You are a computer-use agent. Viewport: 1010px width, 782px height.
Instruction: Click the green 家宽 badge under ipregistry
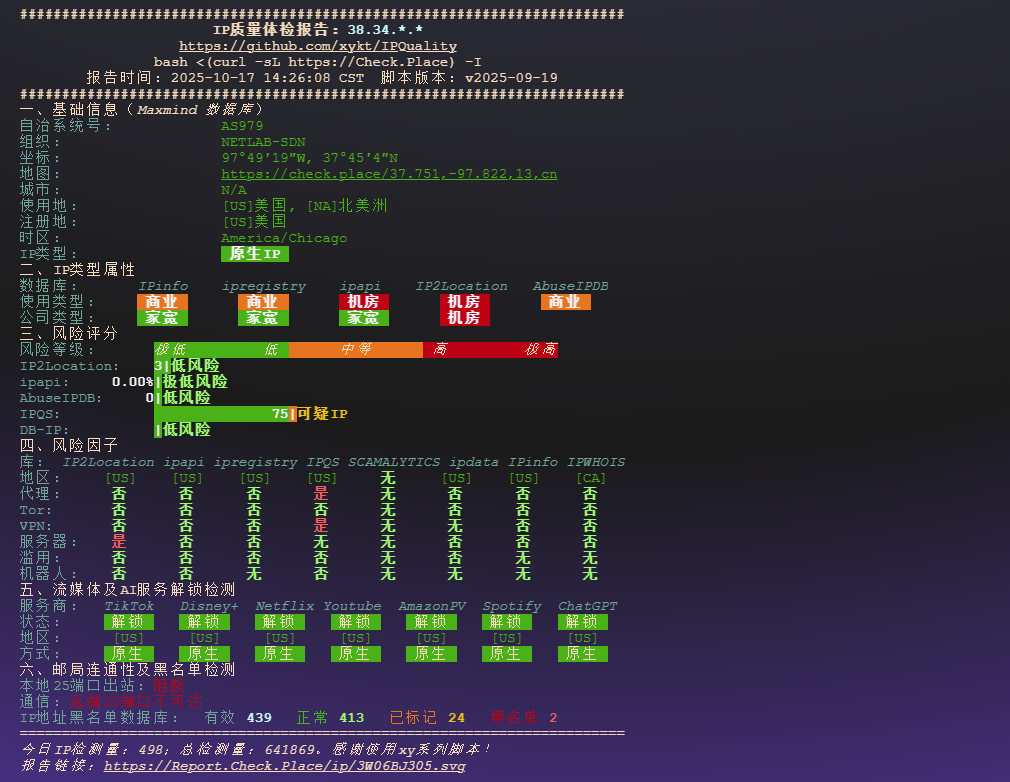click(263, 318)
